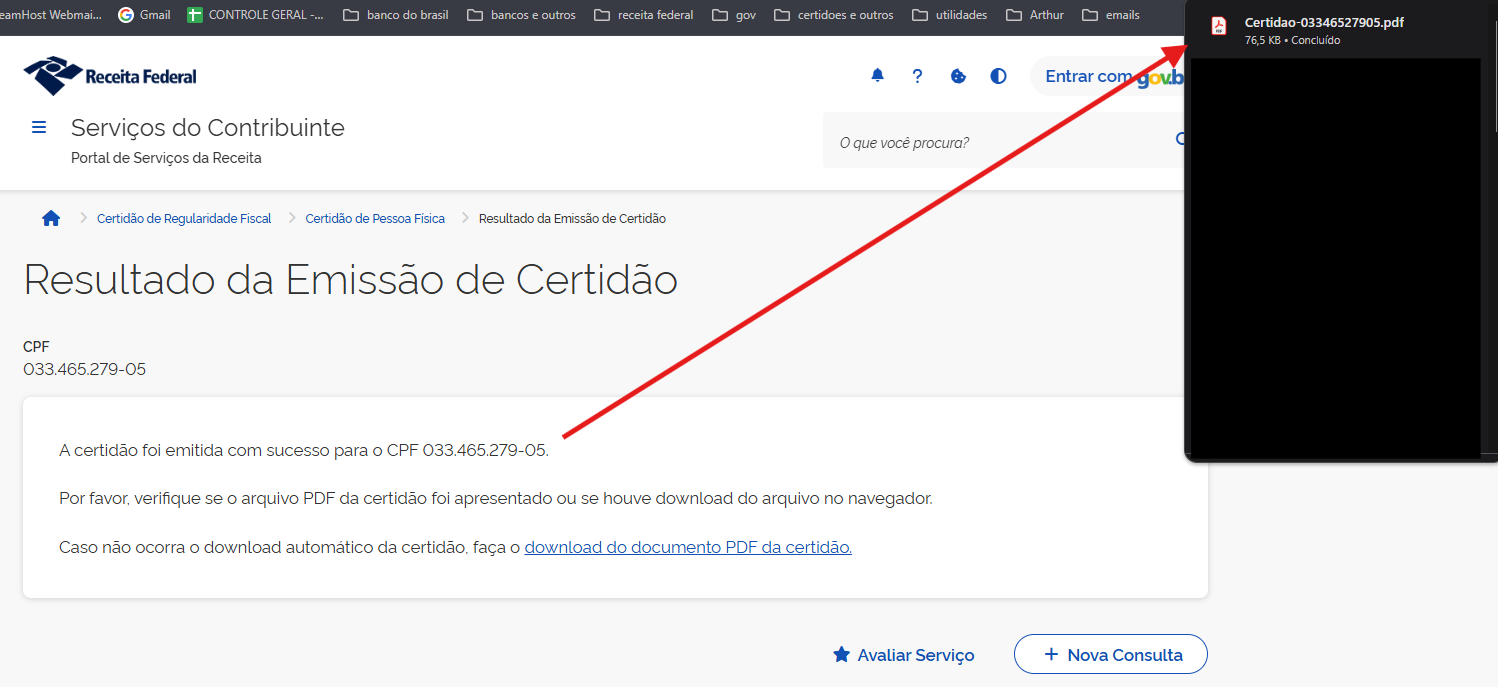1498x687 pixels.
Task: Click the star icon of Avaliar Serviço
Action: (x=841, y=655)
